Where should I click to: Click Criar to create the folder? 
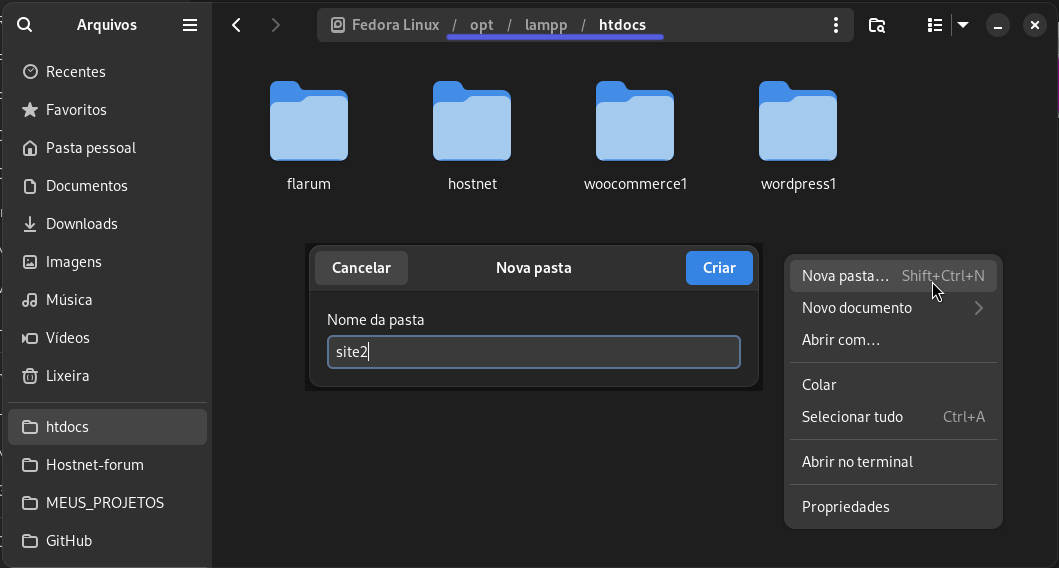(x=719, y=268)
